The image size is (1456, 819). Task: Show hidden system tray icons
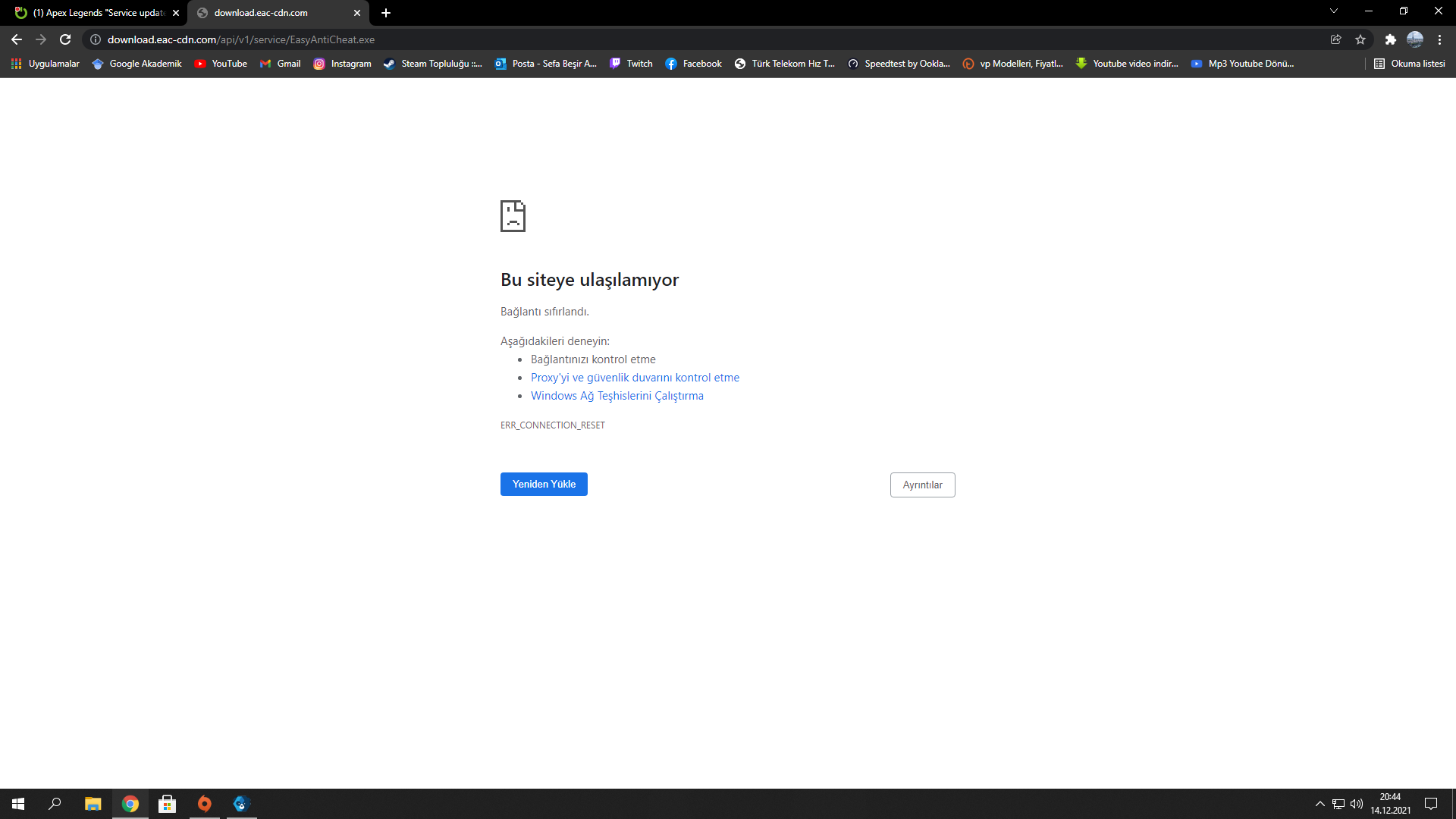tap(1319, 804)
